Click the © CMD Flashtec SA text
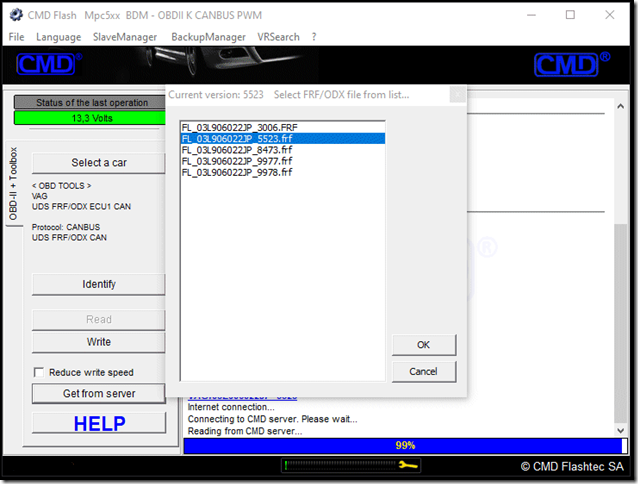This screenshot has width=638, height=484. point(572,467)
